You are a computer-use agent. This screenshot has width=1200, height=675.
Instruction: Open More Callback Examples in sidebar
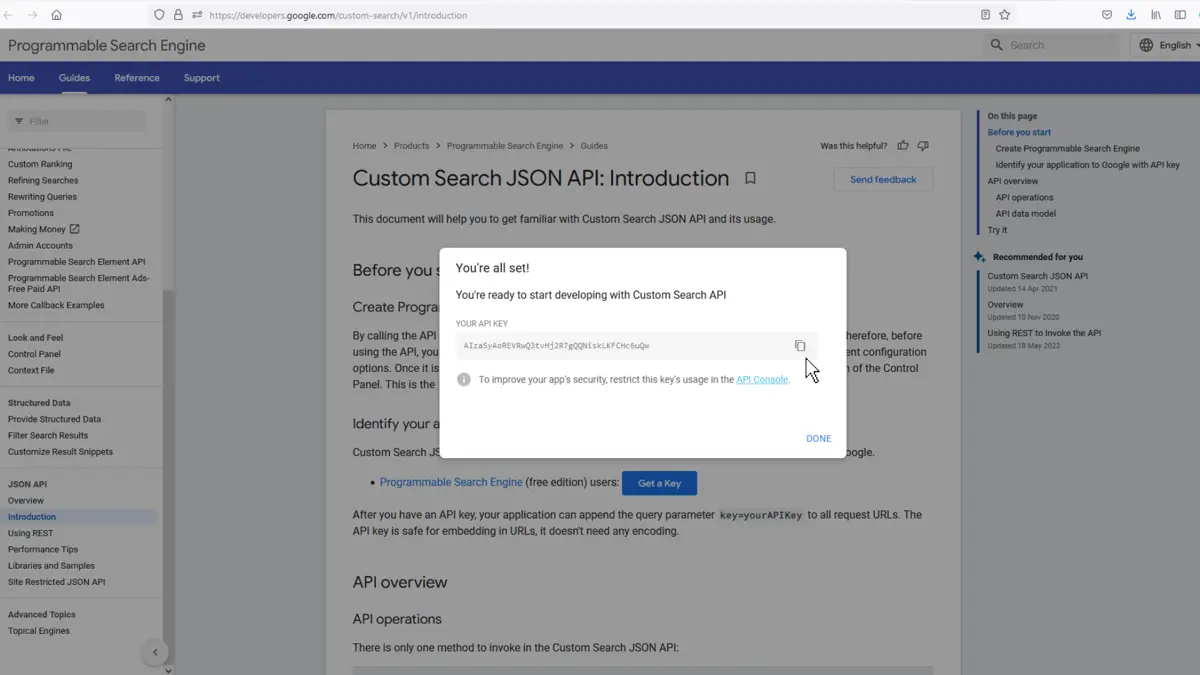click(56, 305)
